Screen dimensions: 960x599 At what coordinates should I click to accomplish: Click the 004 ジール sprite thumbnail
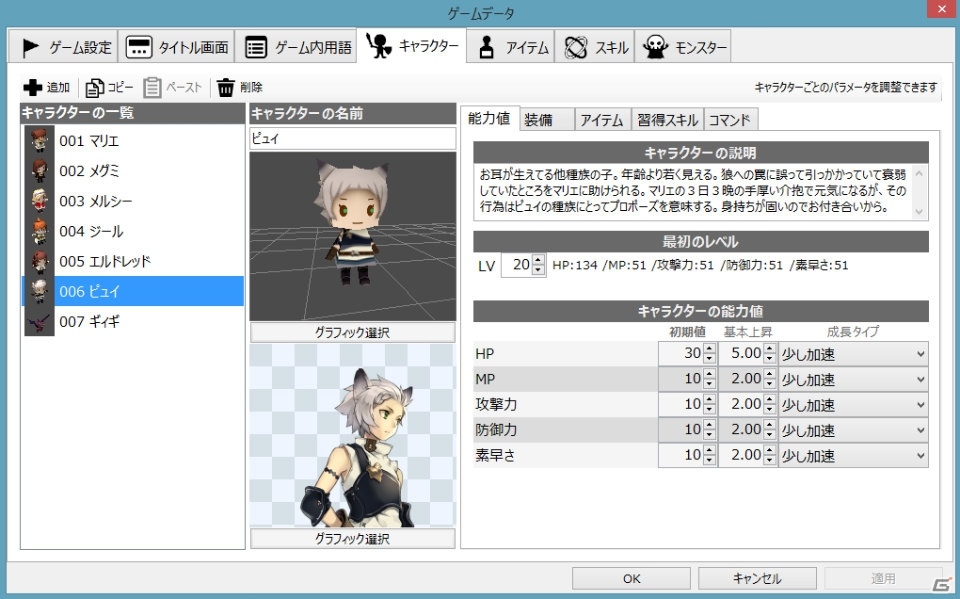[x=39, y=231]
